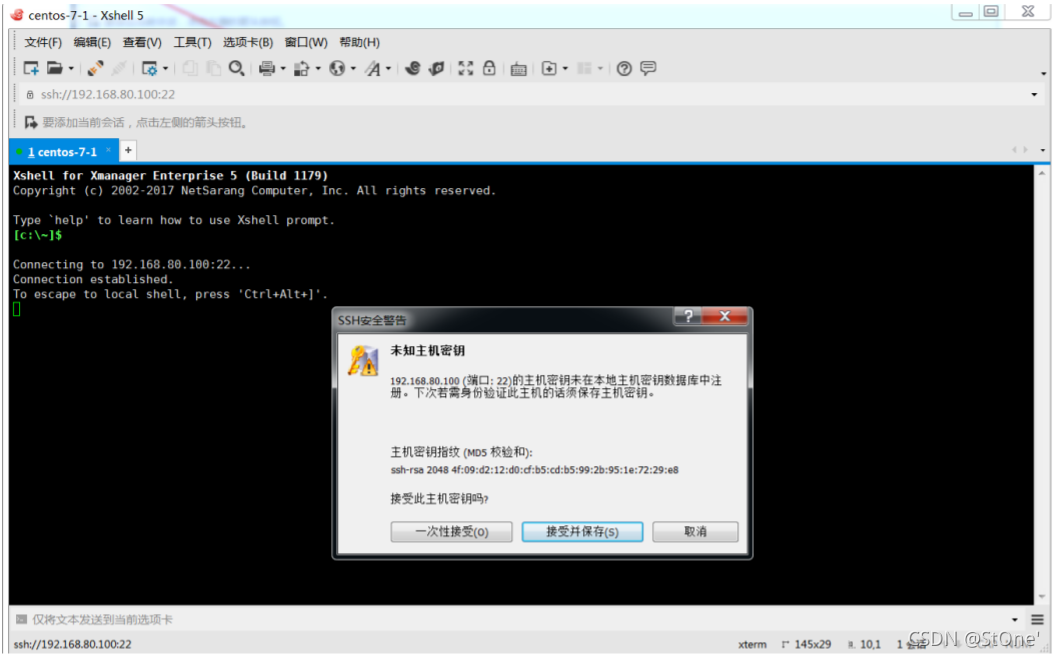This screenshot has width=1055, height=657.
Task: Click the dialog help question mark button
Action: [688, 316]
